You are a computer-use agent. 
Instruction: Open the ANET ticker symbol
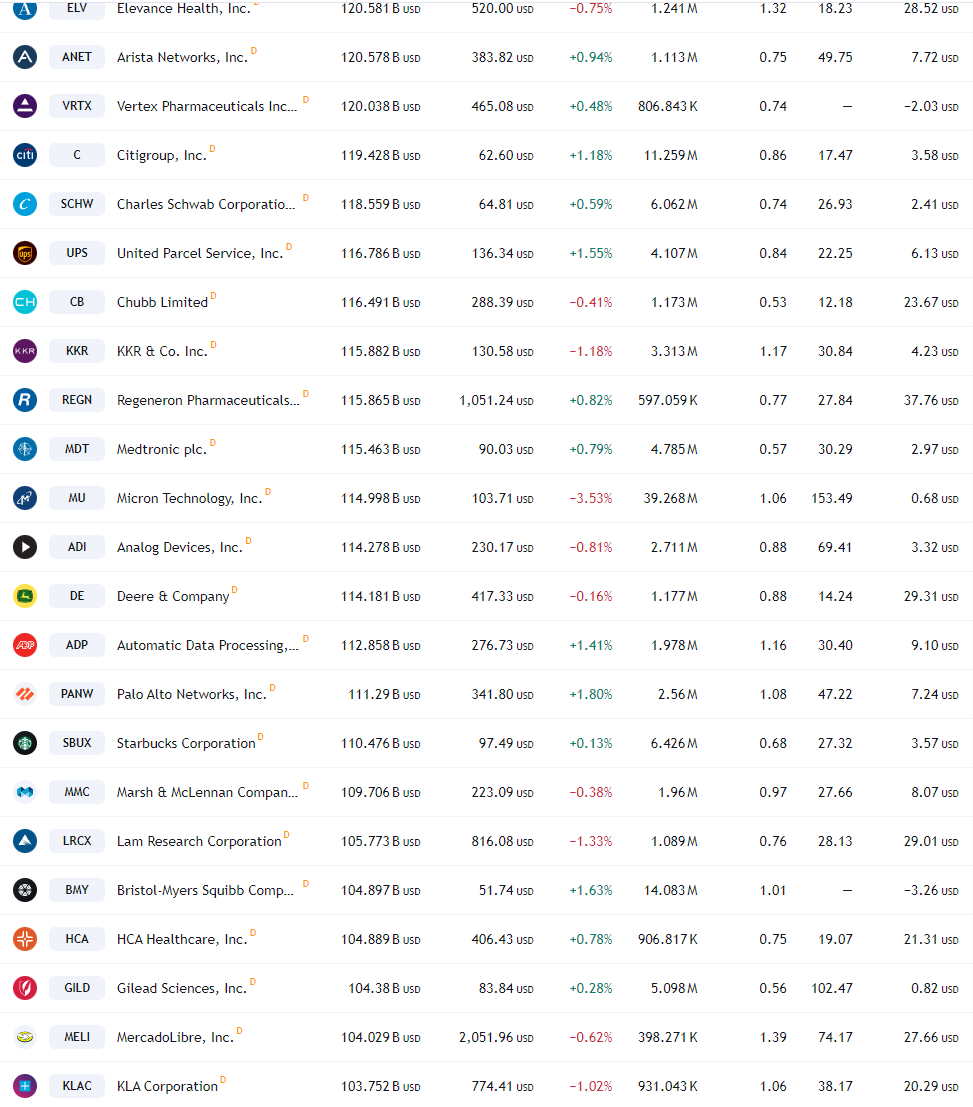[77, 57]
